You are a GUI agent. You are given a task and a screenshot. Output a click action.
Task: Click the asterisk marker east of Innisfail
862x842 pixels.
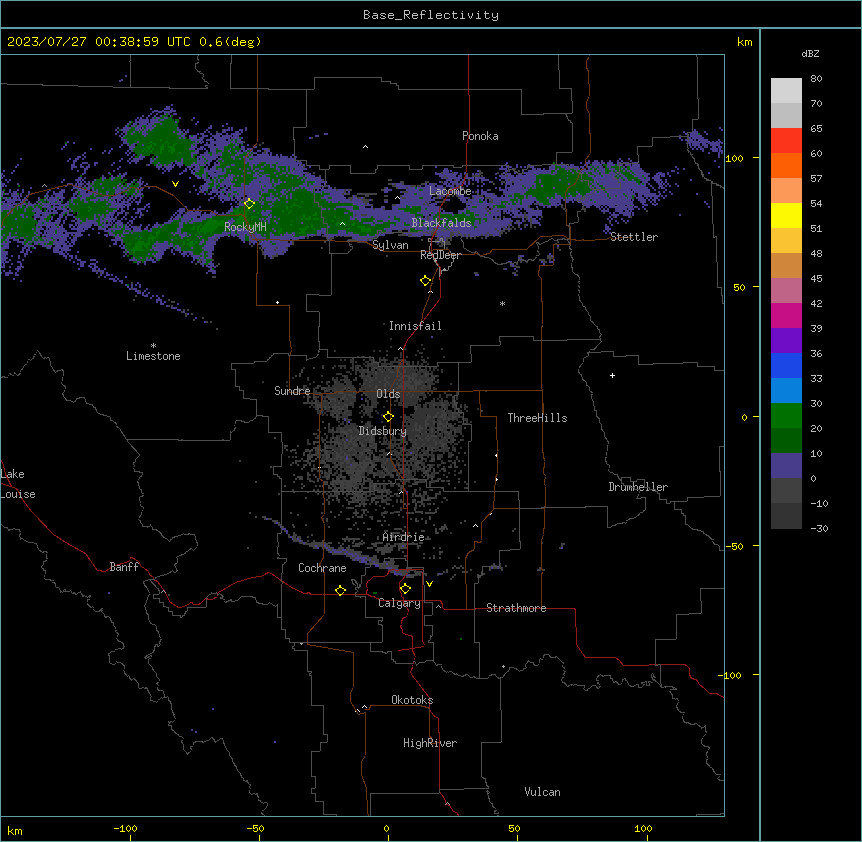coord(502,303)
